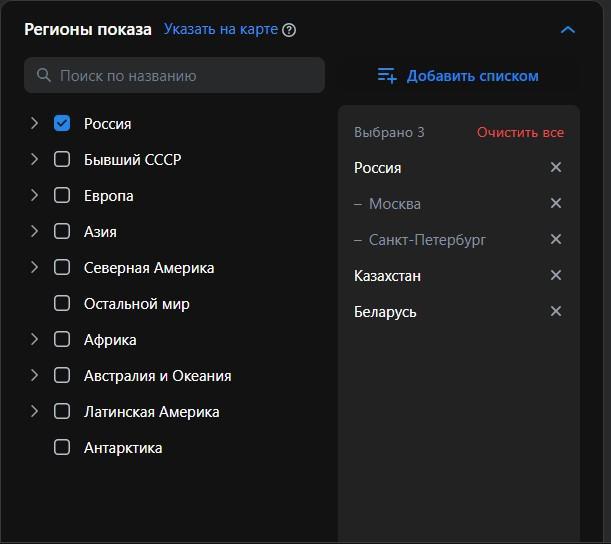This screenshot has height=544, width=611.
Task: Expand the Азия subregions
Action: [34, 232]
